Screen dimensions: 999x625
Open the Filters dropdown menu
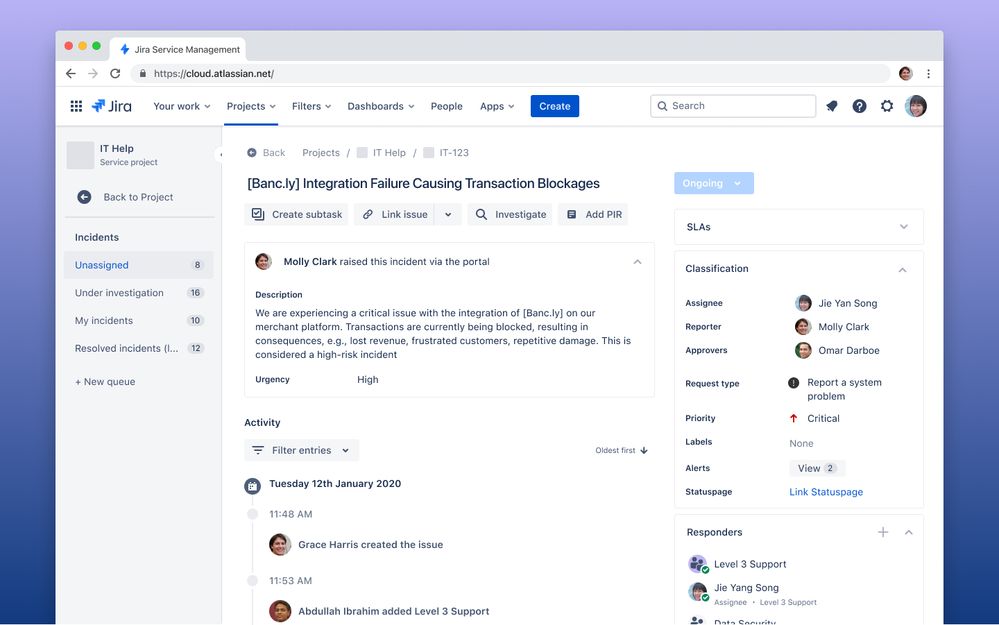pyautogui.click(x=312, y=106)
